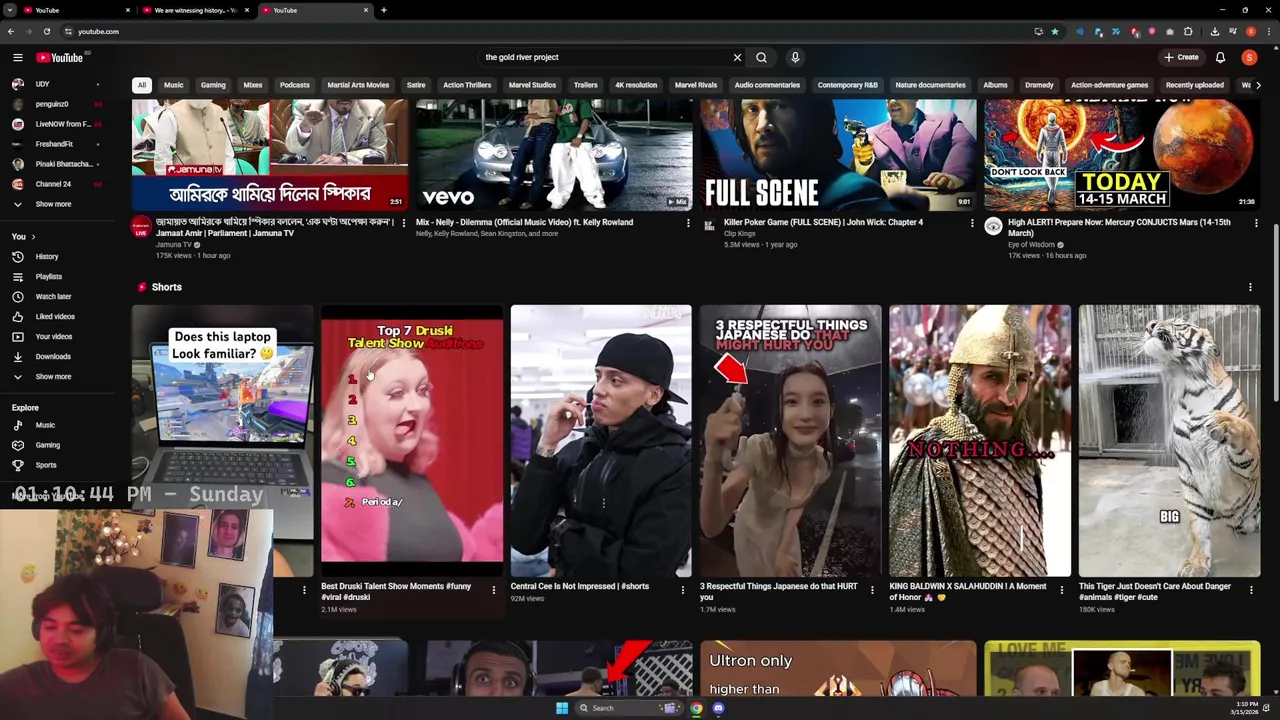Image resolution: width=1280 pixels, height=720 pixels.
Task: Clear the search box text
Action: click(x=737, y=57)
